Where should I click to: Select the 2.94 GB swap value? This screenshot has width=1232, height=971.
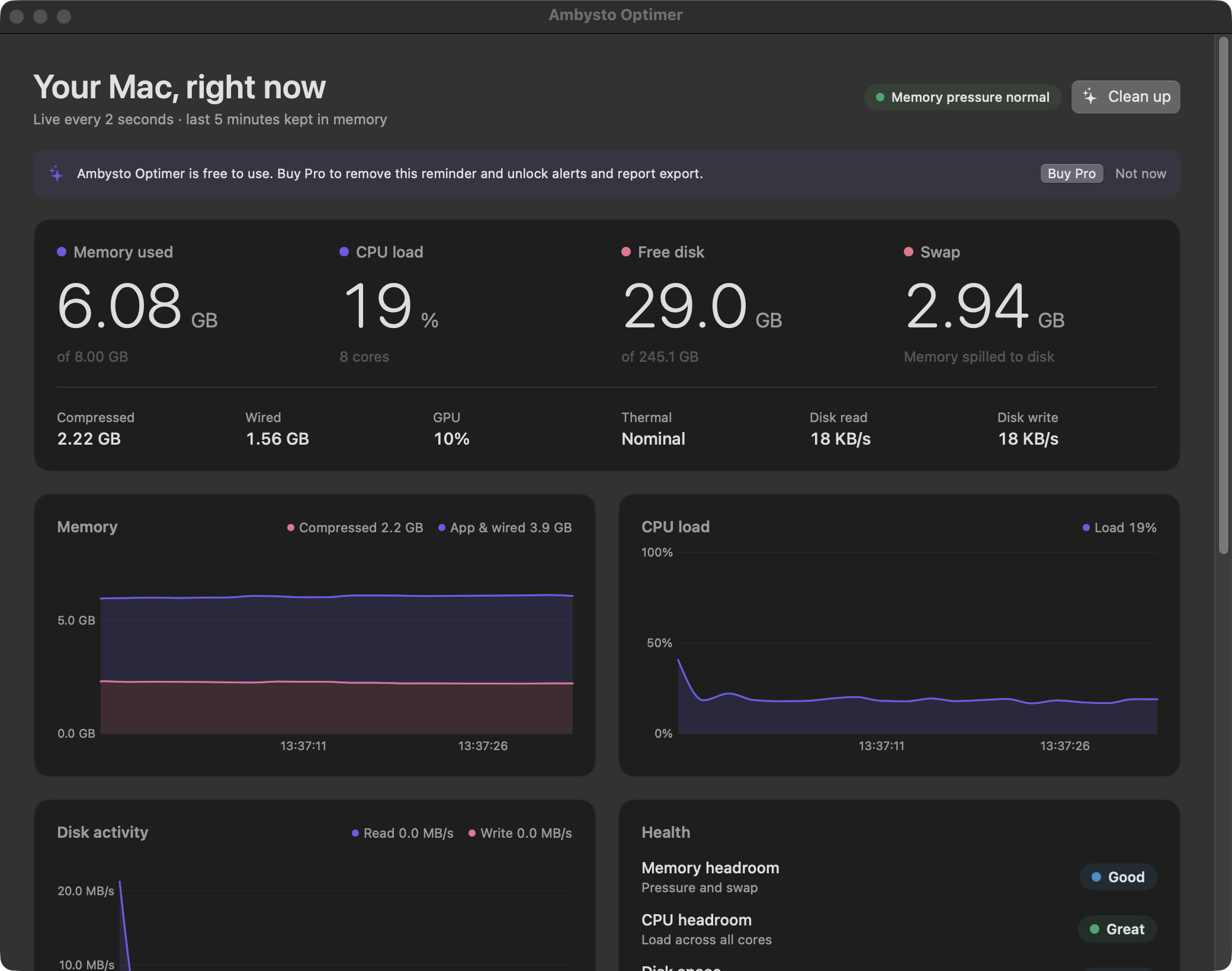click(984, 306)
